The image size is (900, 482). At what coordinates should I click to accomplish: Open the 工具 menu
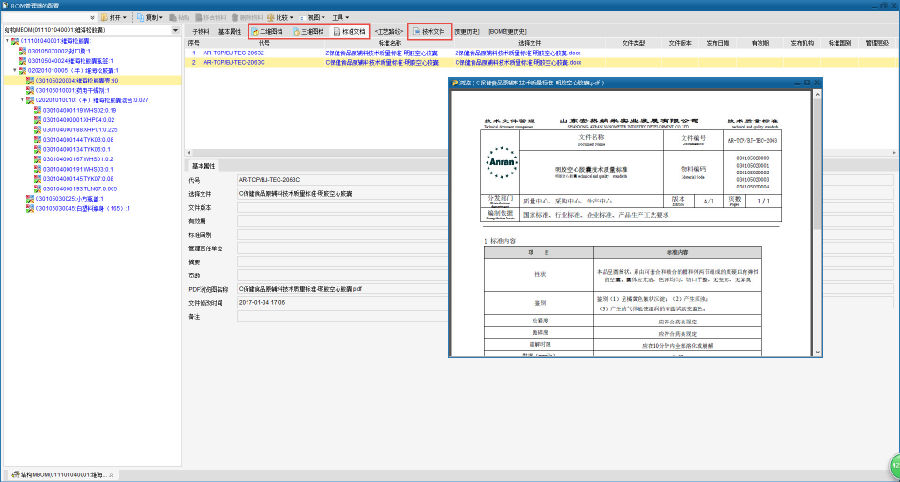coord(342,18)
